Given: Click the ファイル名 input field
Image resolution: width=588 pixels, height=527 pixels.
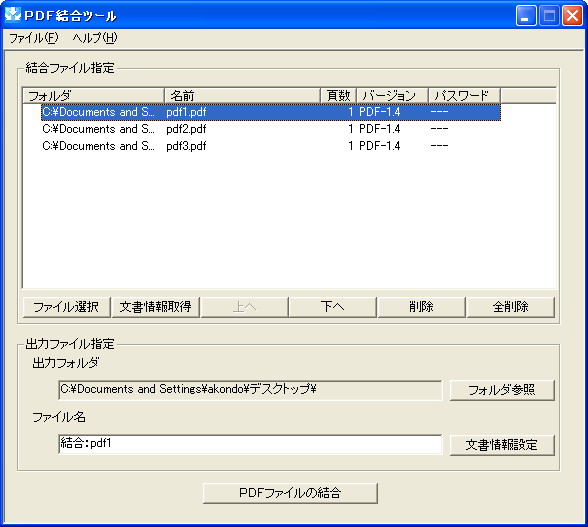Looking at the screenshot, I should point(250,444).
